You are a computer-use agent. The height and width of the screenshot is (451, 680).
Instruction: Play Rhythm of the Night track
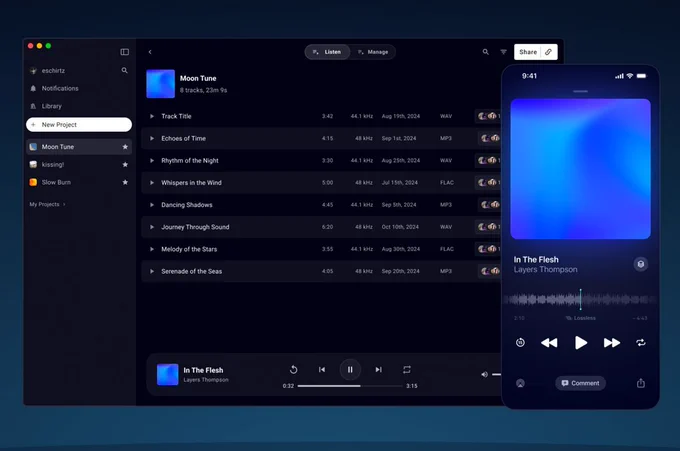pyautogui.click(x=152, y=160)
